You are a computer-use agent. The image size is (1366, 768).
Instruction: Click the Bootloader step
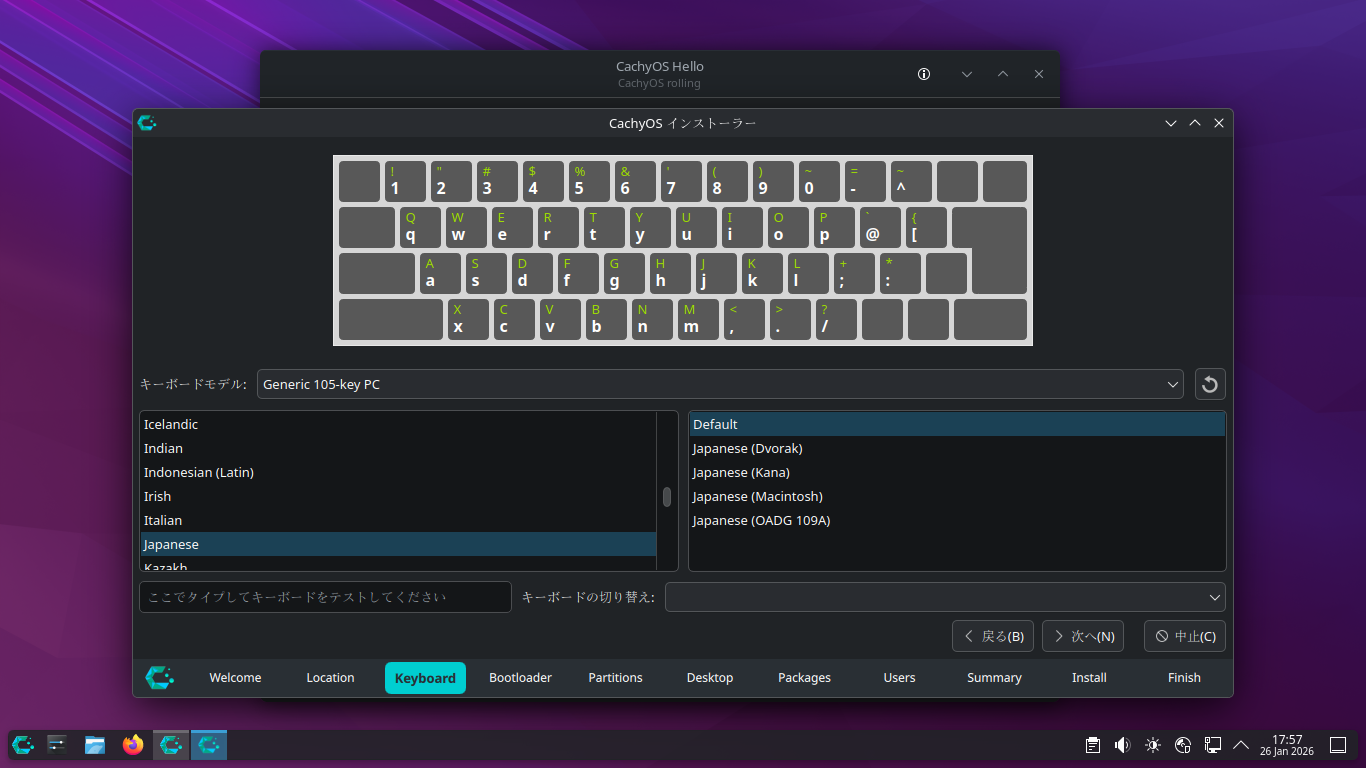[x=520, y=678]
